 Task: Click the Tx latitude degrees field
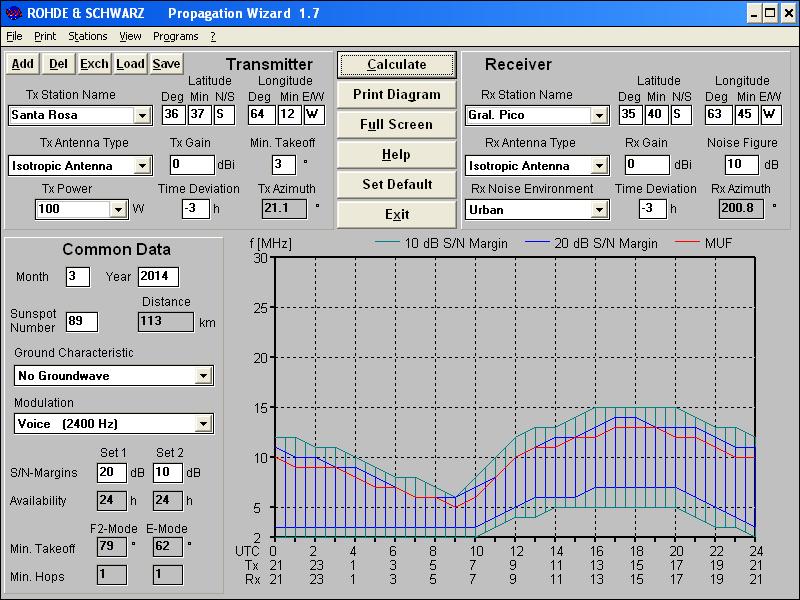point(173,114)
